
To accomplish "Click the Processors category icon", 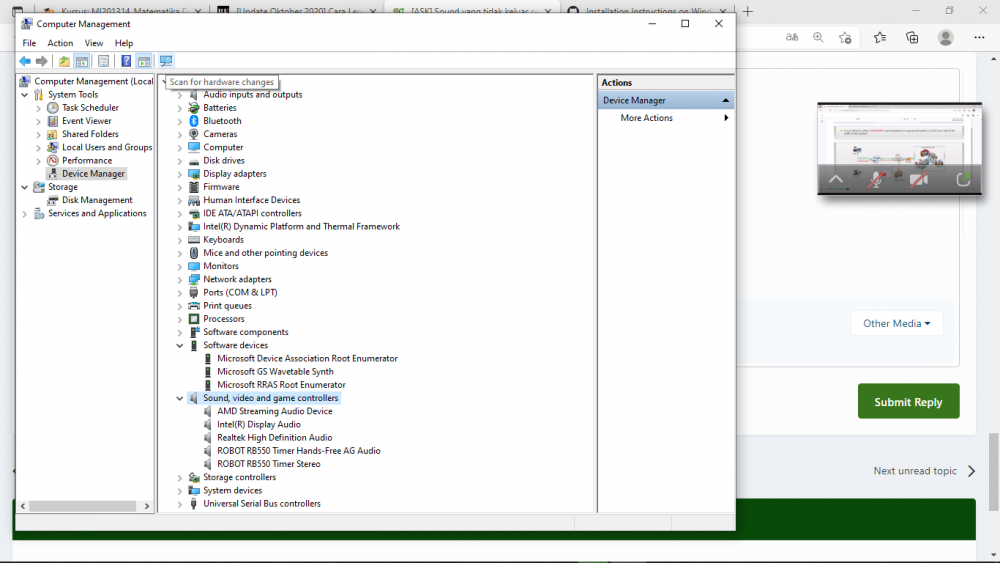I will pyautogui.click(x=194, y=319).
